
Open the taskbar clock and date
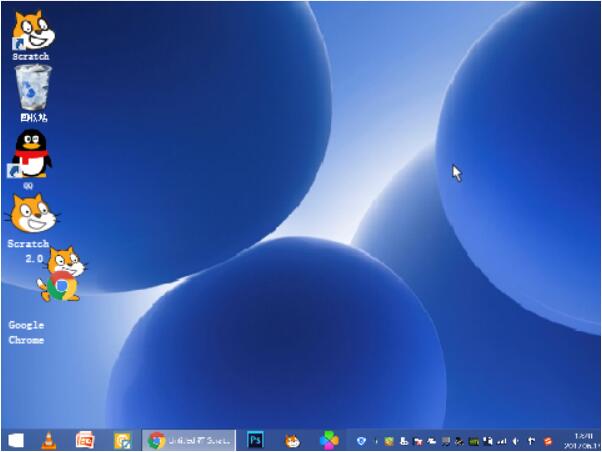tap(582, 441)
